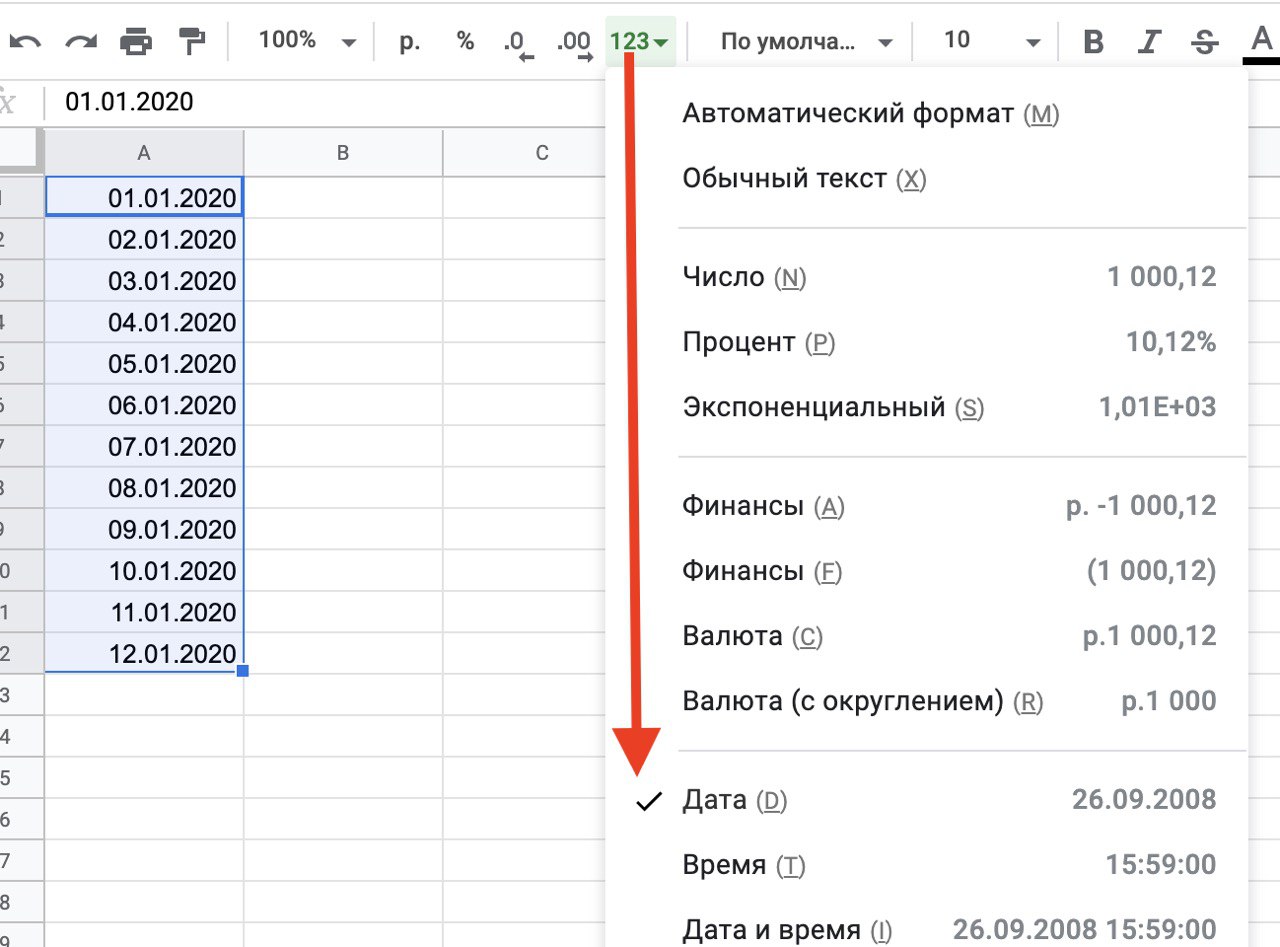
Task: Select column B header
Action: pos(343,153)
